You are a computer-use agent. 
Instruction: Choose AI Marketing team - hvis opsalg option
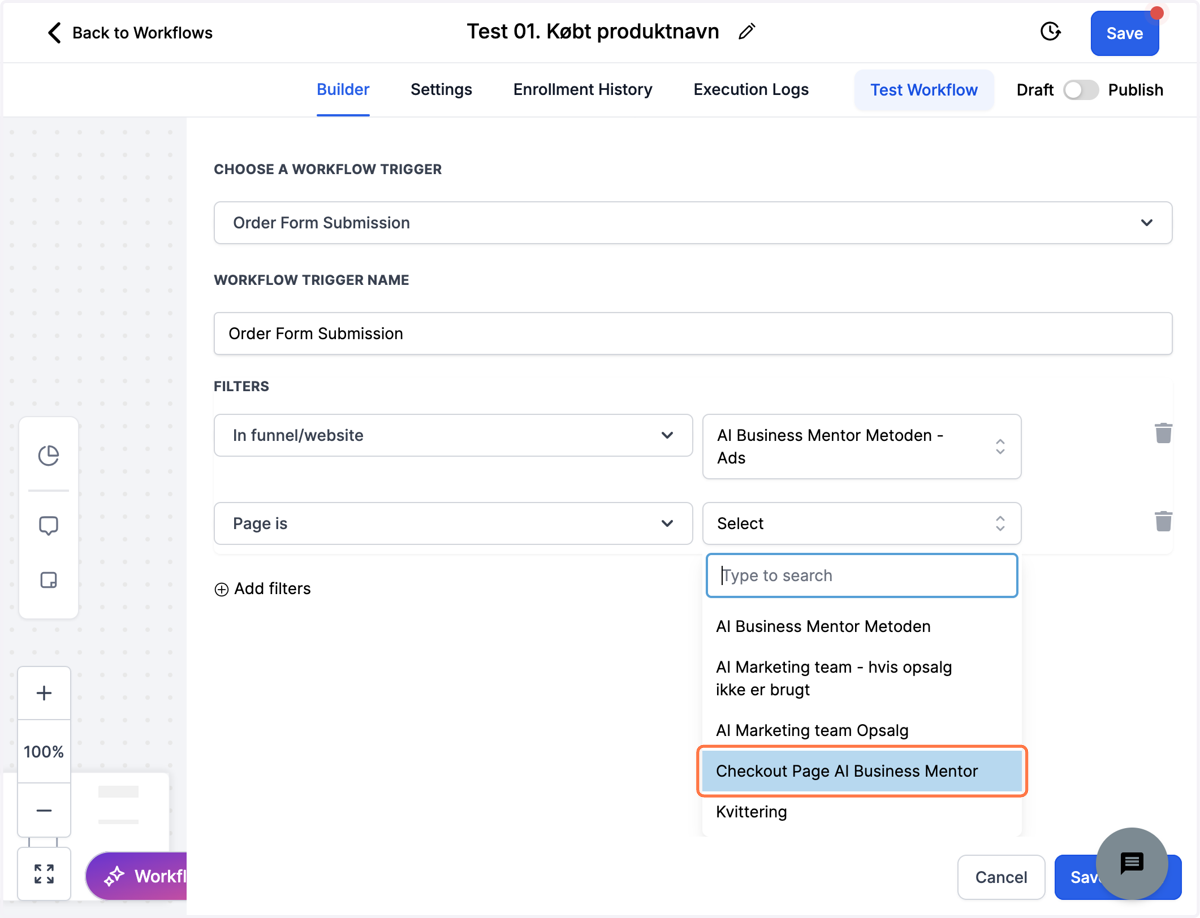862,678
